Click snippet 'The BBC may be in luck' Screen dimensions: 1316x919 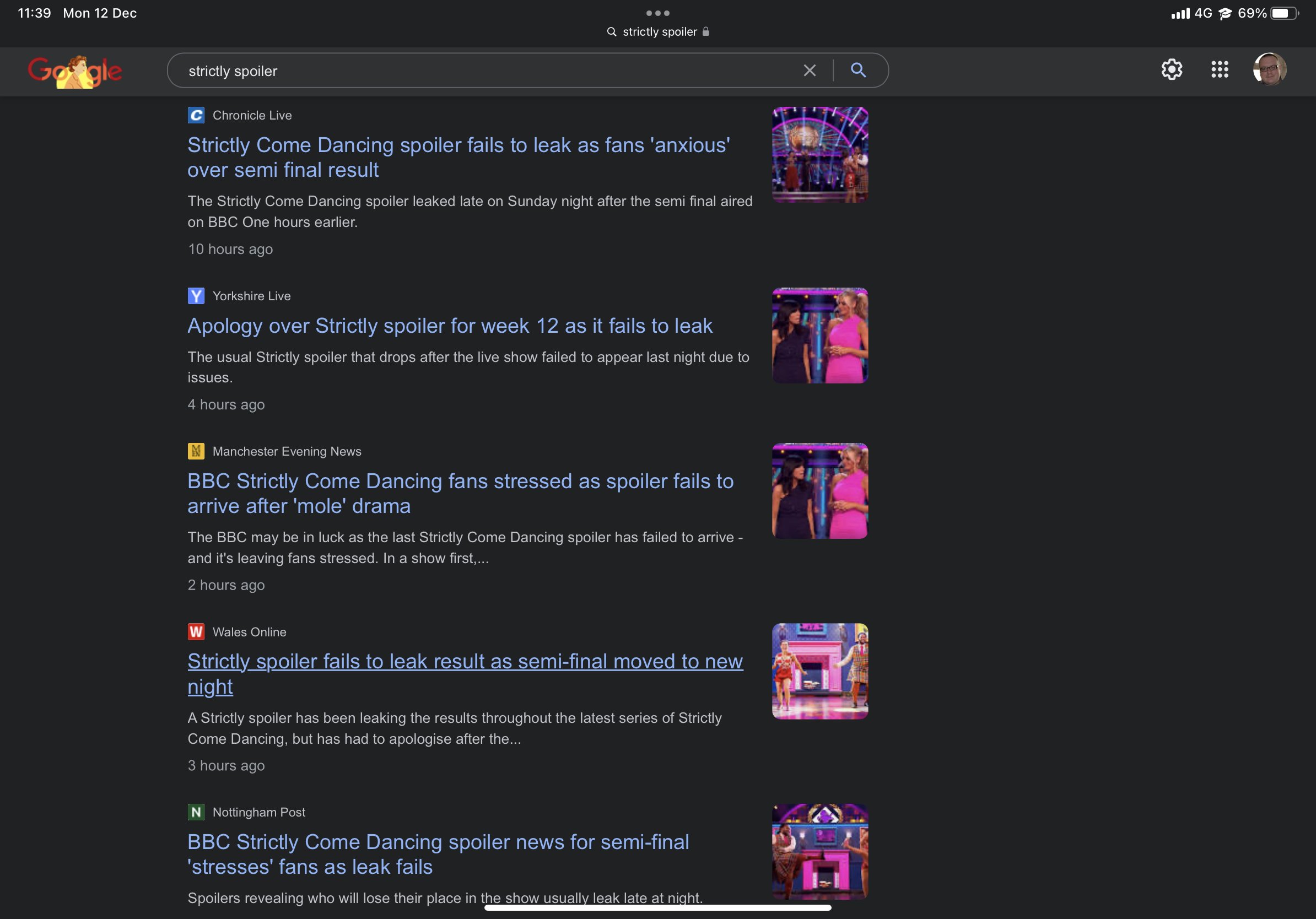click(465, 548)
